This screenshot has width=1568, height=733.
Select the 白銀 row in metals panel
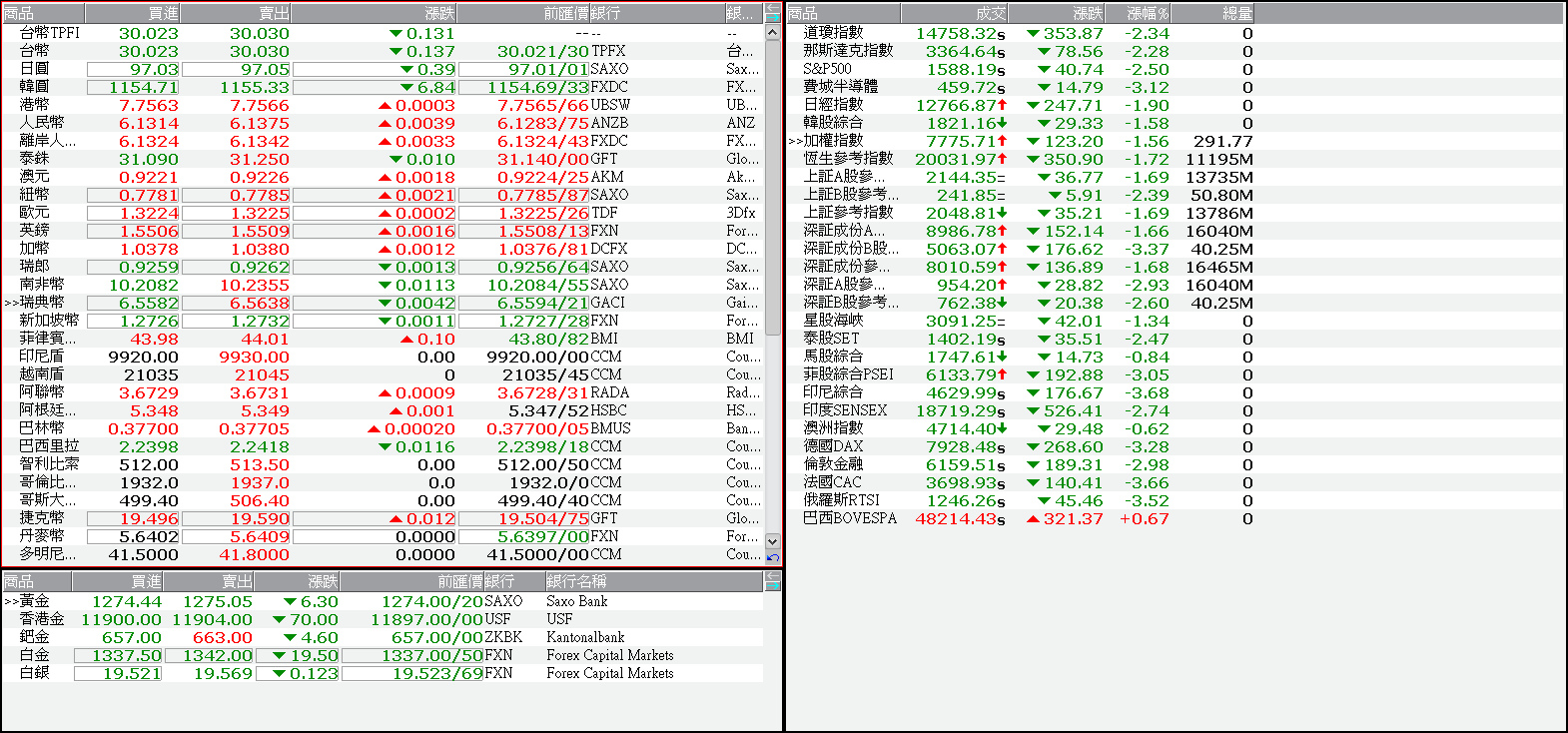tap(383, 673)
